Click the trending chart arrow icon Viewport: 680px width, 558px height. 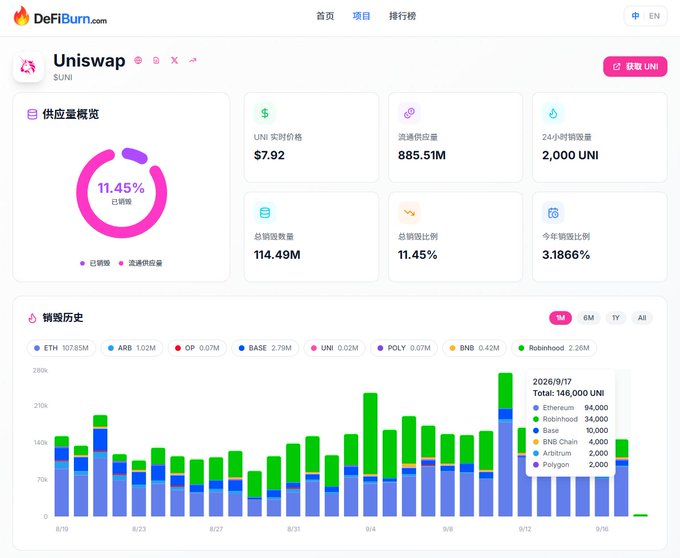coord(193,60)
